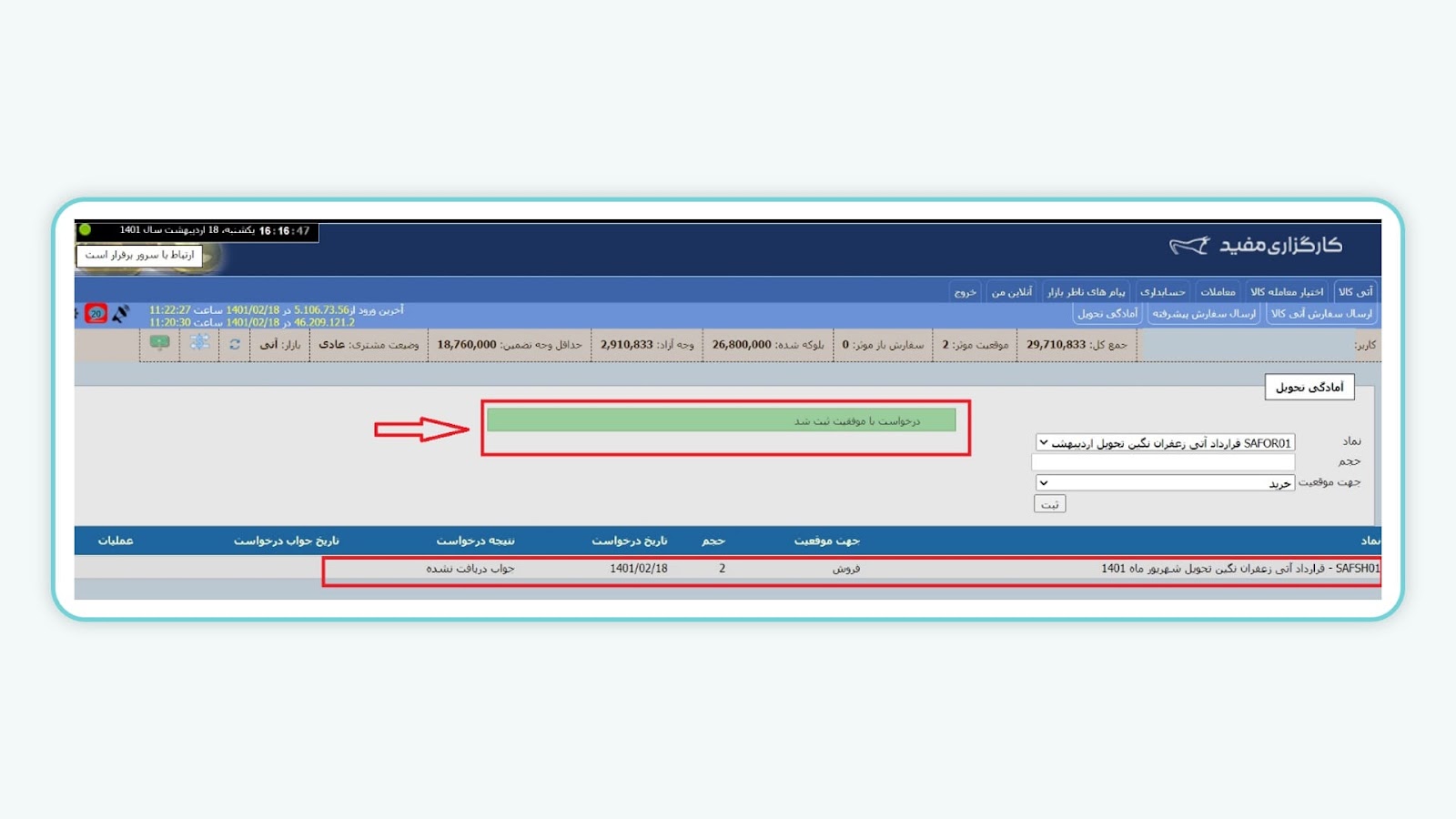Open the حسابداری menu tab
This screenshot has width=1456, height=819.
click(x=1163, y=292)
